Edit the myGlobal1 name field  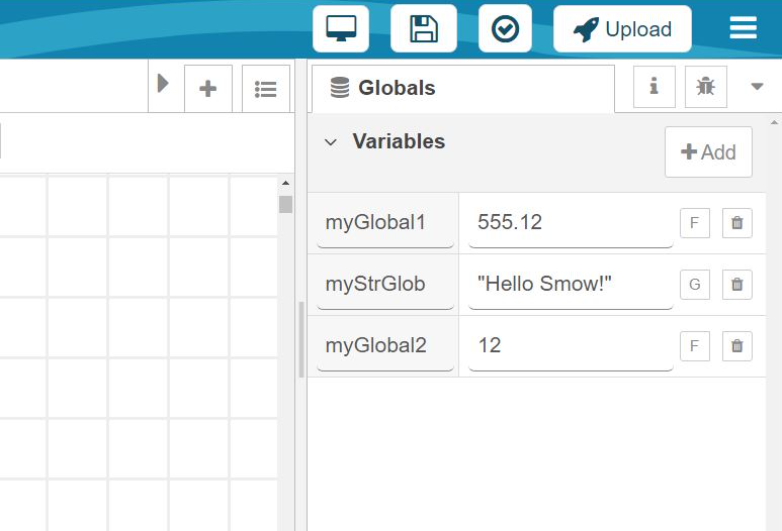(386, 222)
